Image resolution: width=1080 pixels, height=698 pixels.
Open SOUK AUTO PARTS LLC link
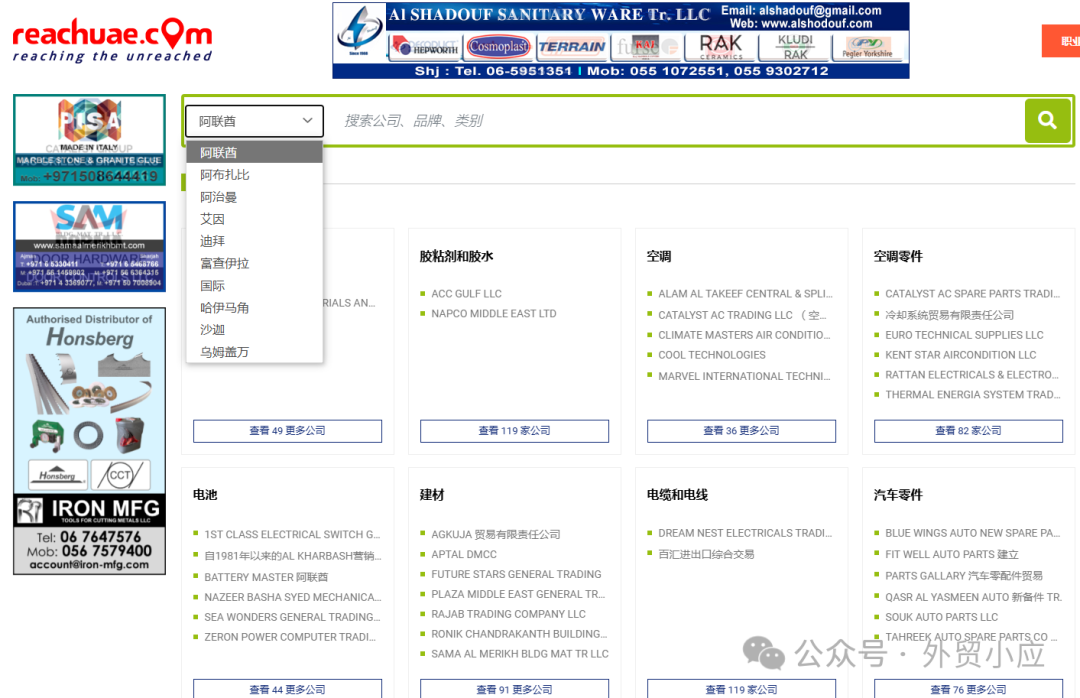click(942, 617)
